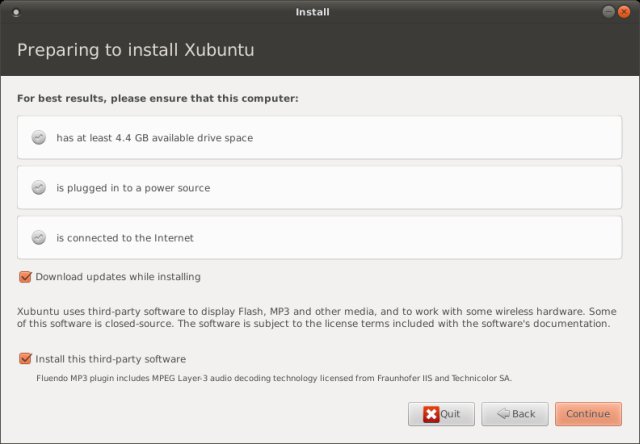Toggle Download updates while installing checkbox
The height and width of the screenshot is (444, 640).
pyautogui.click(x=25, y=277)
